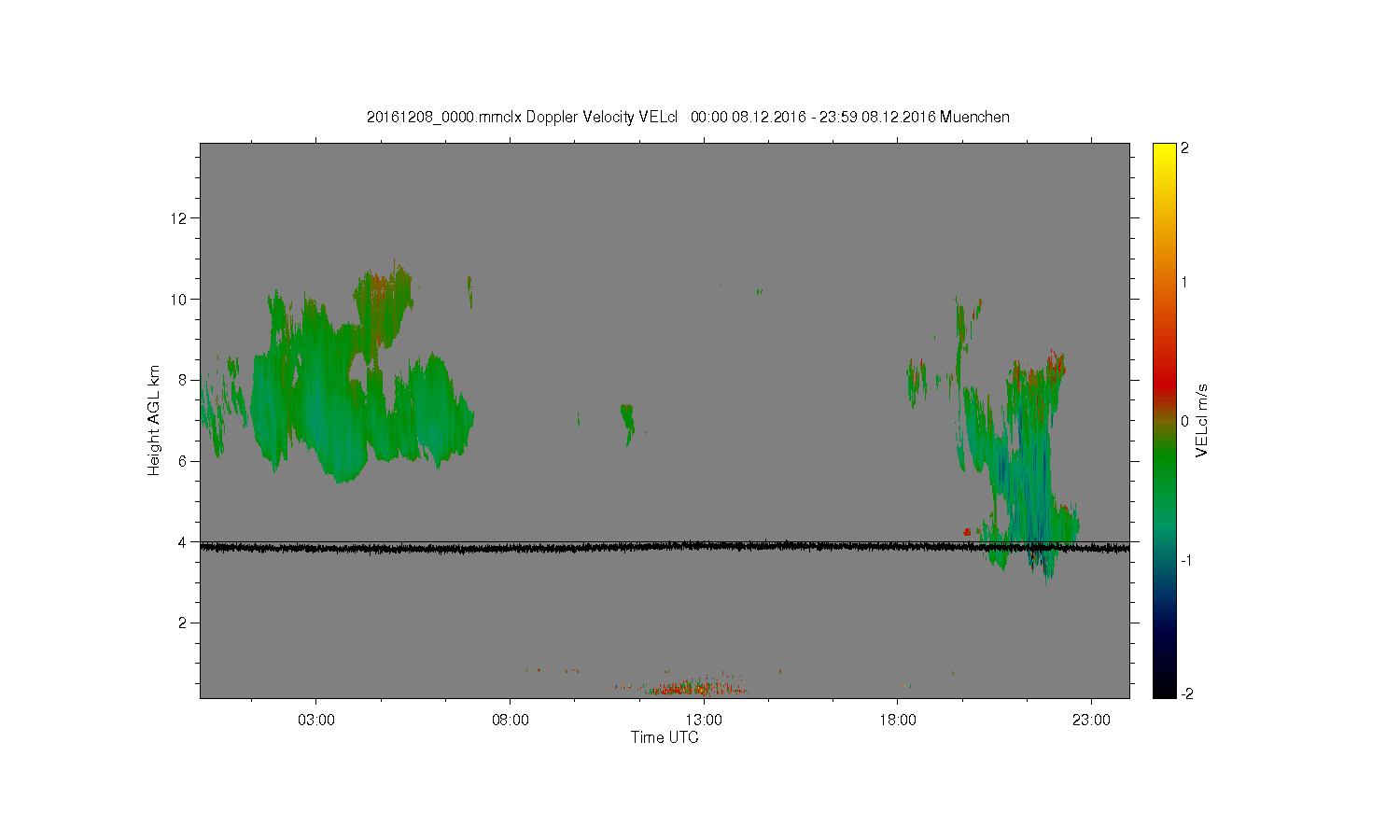This screenshot has width=1400, height=840.
Task: Click the height axis tick label 10
Action: [179, 300]
